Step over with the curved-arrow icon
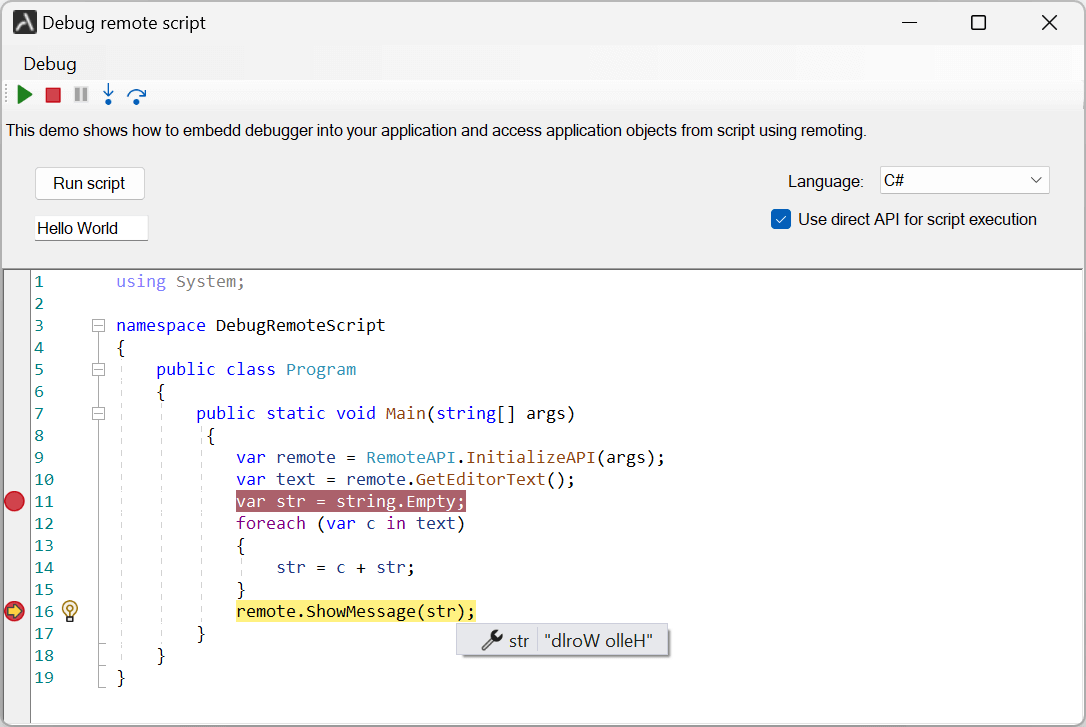Screen dimensions: 1086x727 coord(136,96)
